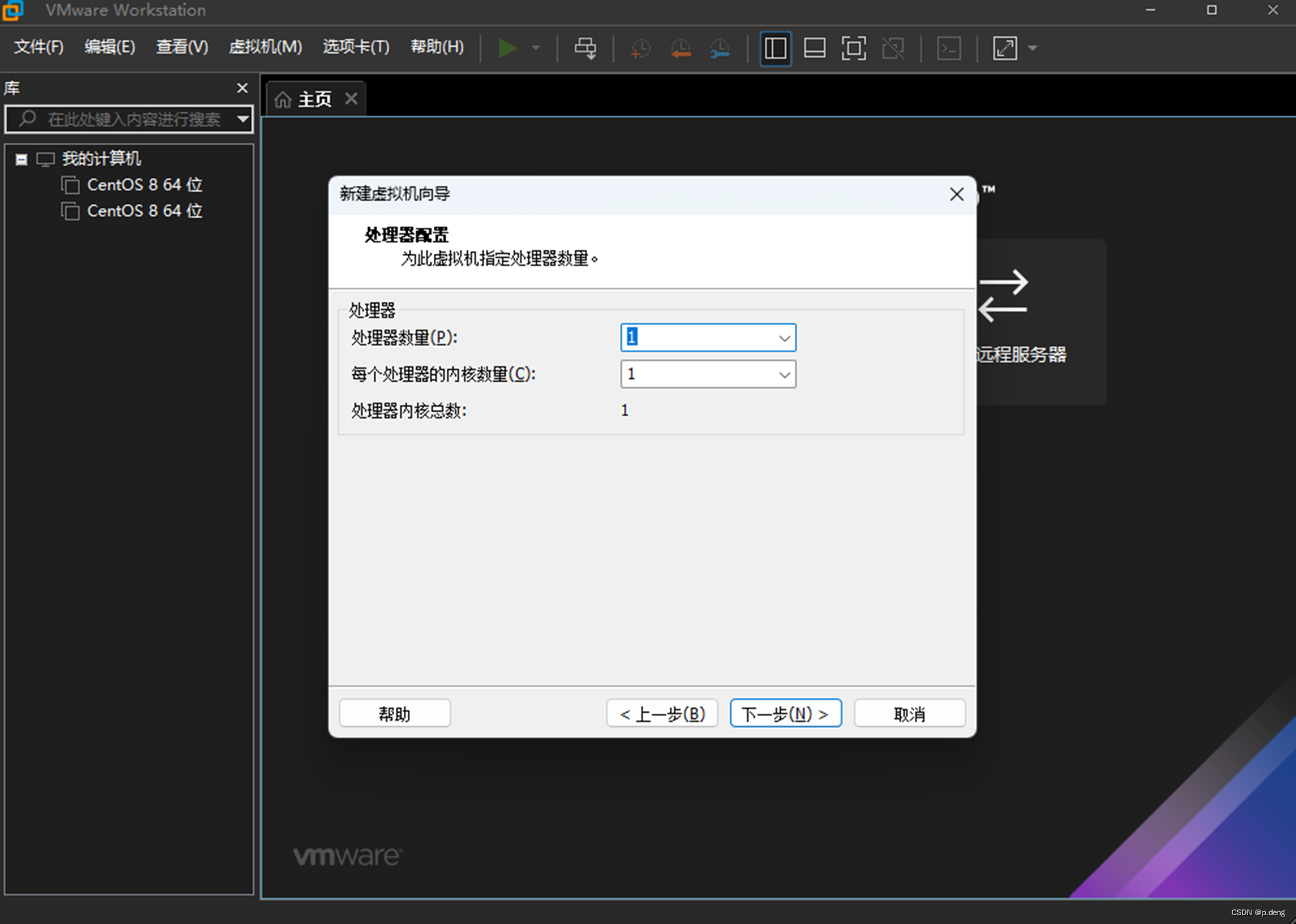Open the stretch display dropdown arrow
The width and height of the screenshot is (1296, 924).
click(x=1033, y=48)
